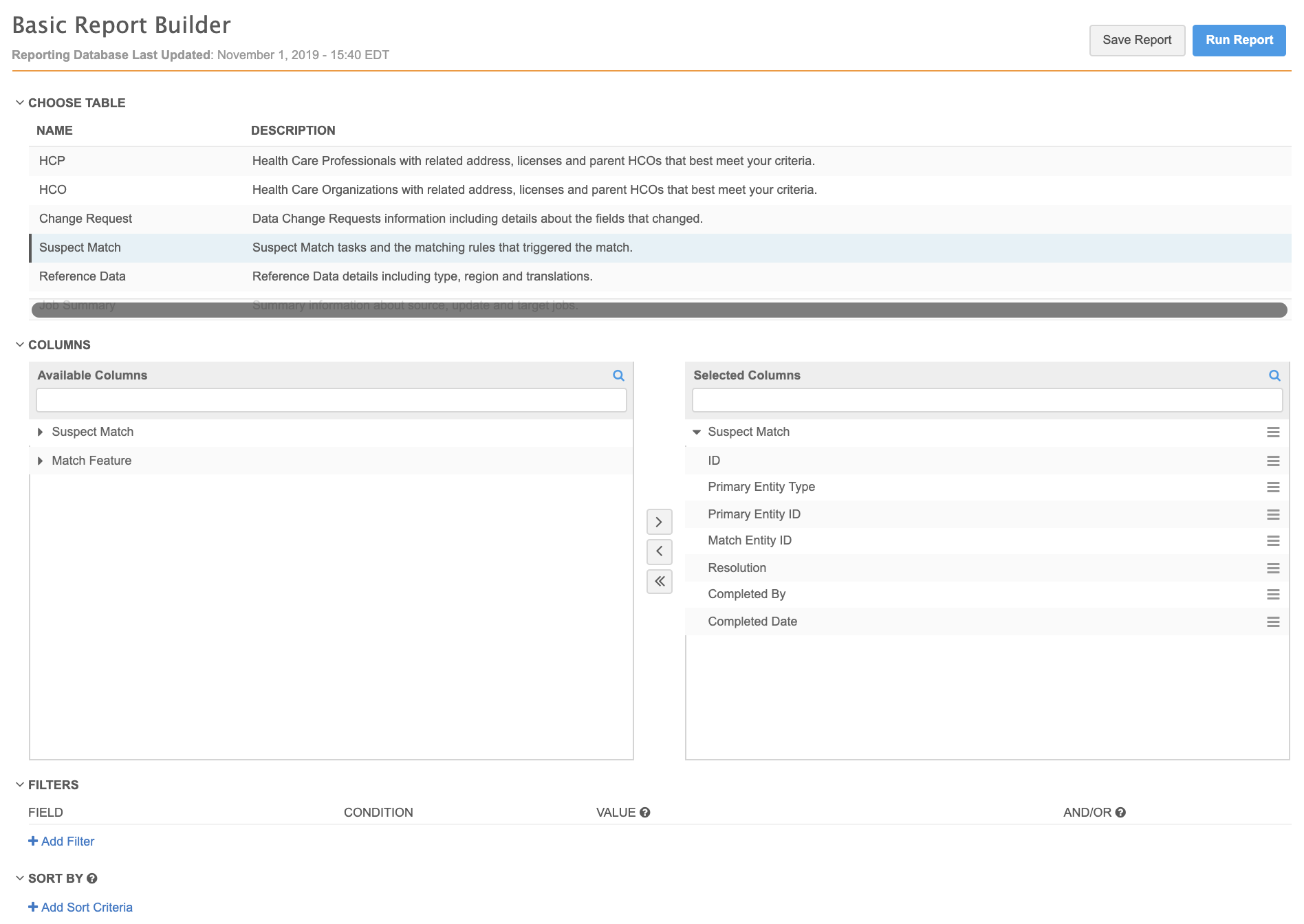Click the move right arrow button
The width and height of the screenshot is (1304, 924).
(659, 522)
